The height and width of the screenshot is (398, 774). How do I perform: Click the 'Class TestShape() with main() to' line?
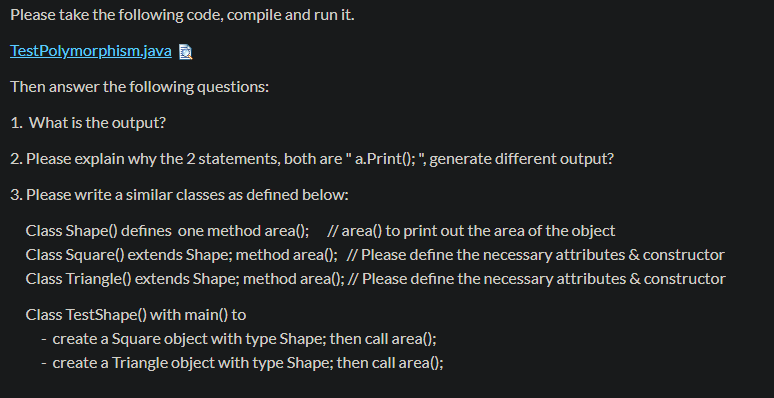pos(136,315)
